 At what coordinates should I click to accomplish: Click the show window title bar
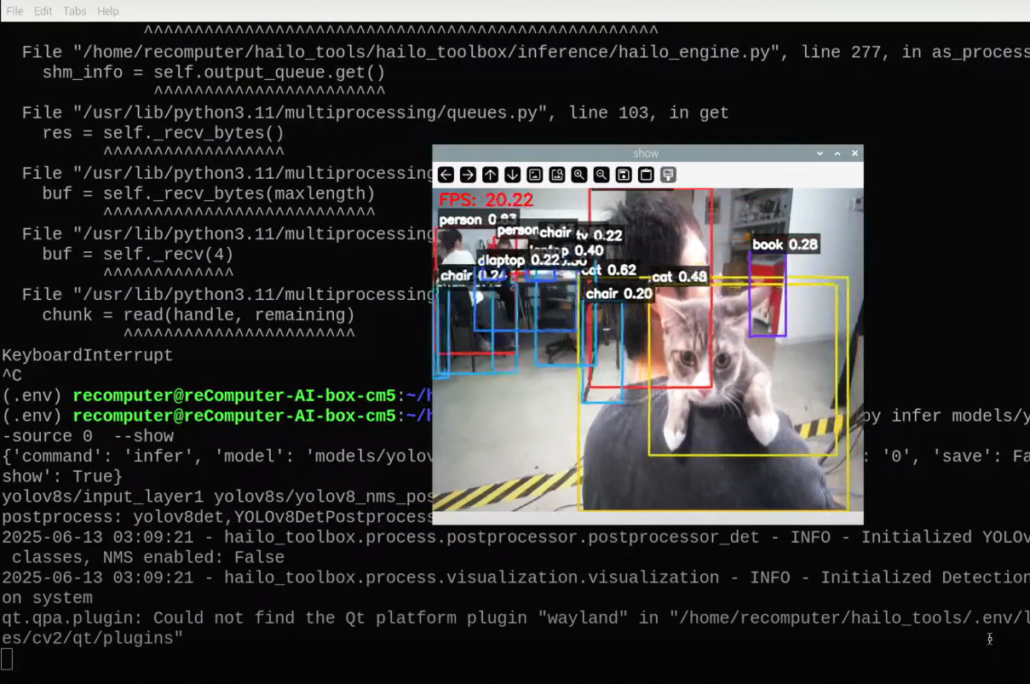[x=646, y=153]
